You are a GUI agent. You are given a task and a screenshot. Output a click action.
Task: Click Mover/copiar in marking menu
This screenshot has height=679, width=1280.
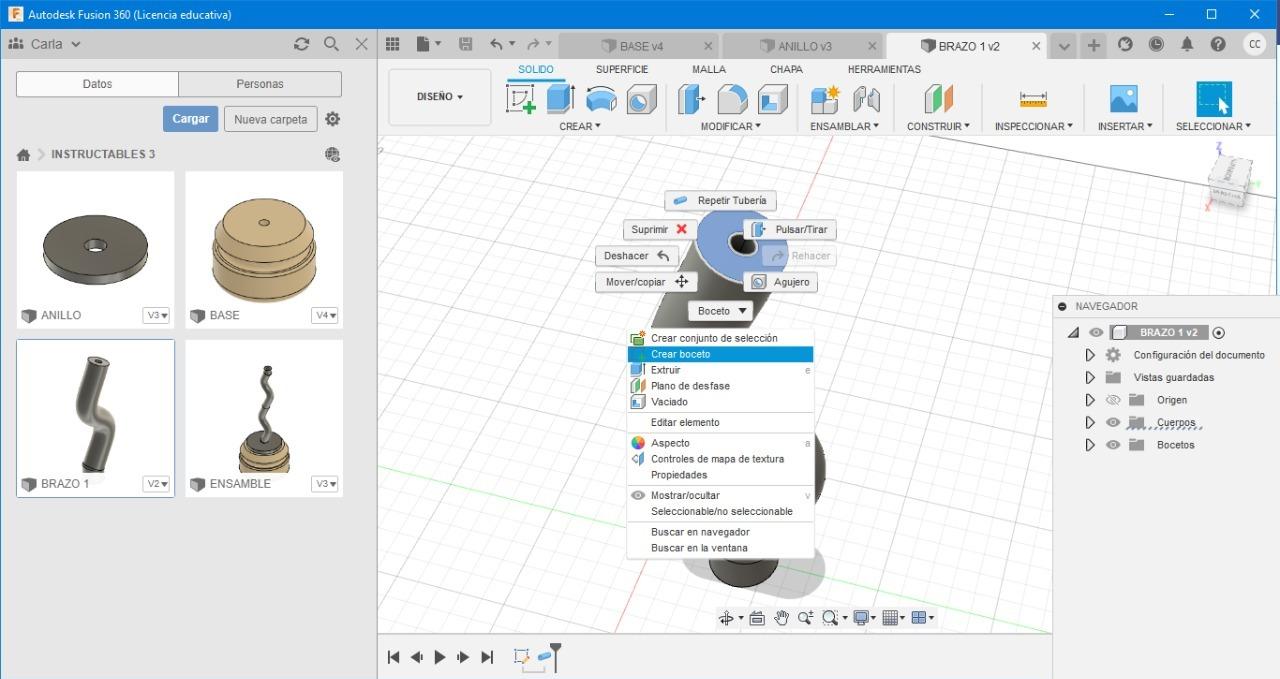pyautogui.click(x=646, y=282)
